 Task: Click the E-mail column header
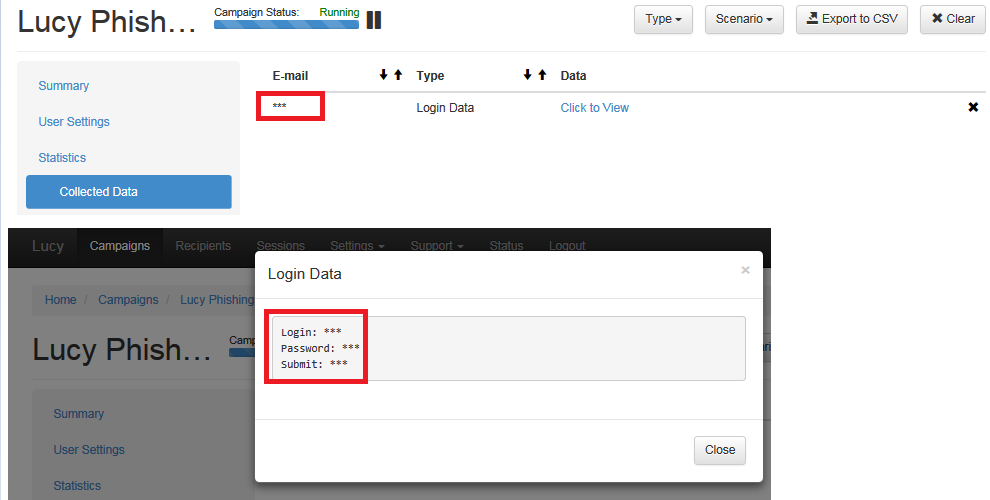coord(290,76)
